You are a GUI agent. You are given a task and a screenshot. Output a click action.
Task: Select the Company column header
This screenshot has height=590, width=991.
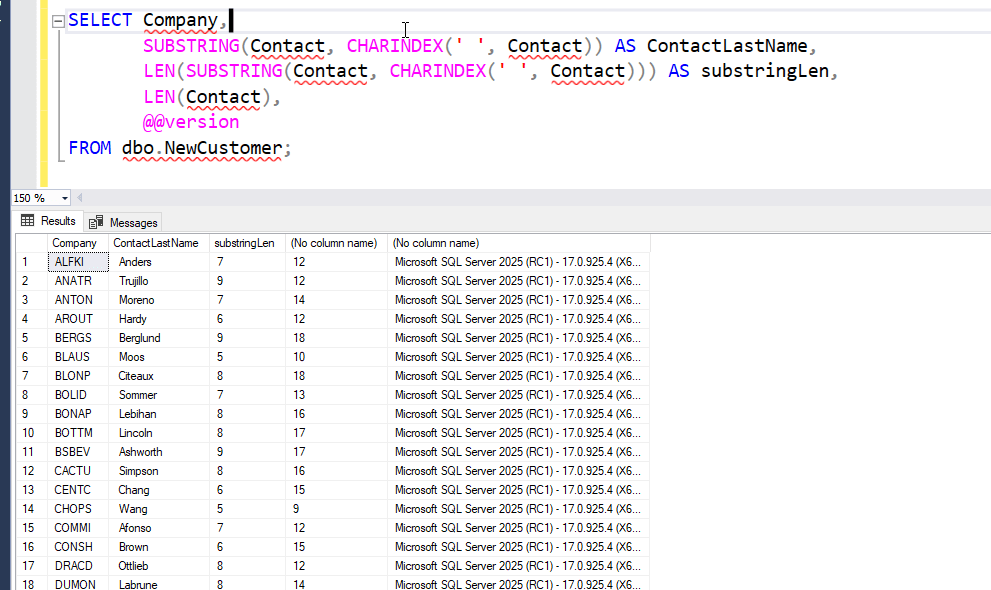(75, 242)
